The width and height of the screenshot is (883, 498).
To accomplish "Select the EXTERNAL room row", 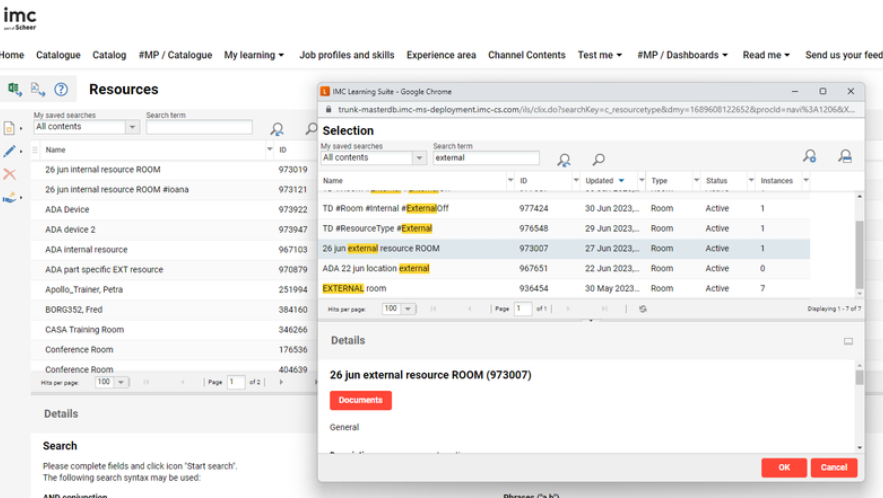I will (x=354, y=288).
